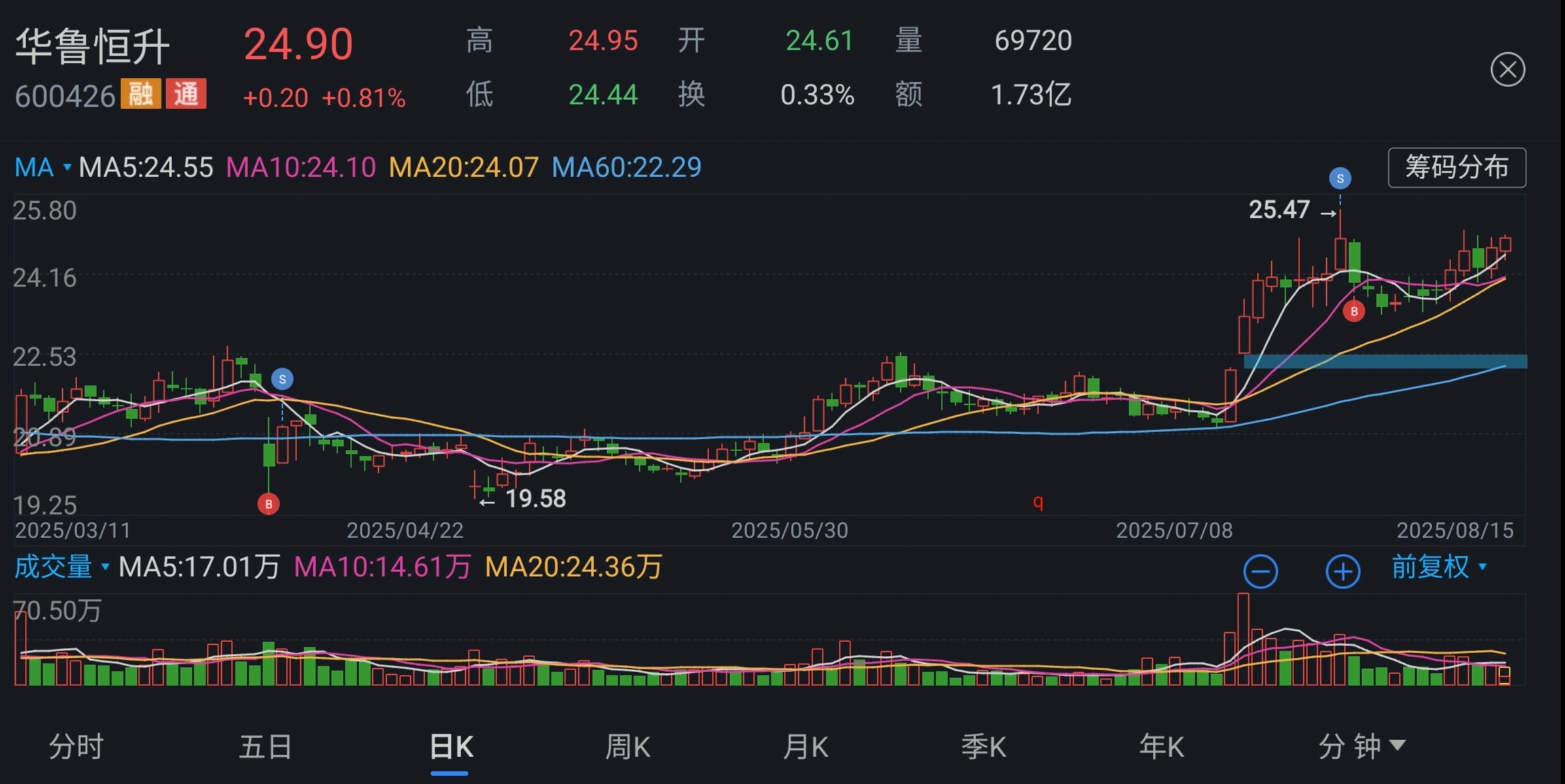Tap the MA20:24.07 indicator label
The image size is (1565, 784).
tap(463, 167)
